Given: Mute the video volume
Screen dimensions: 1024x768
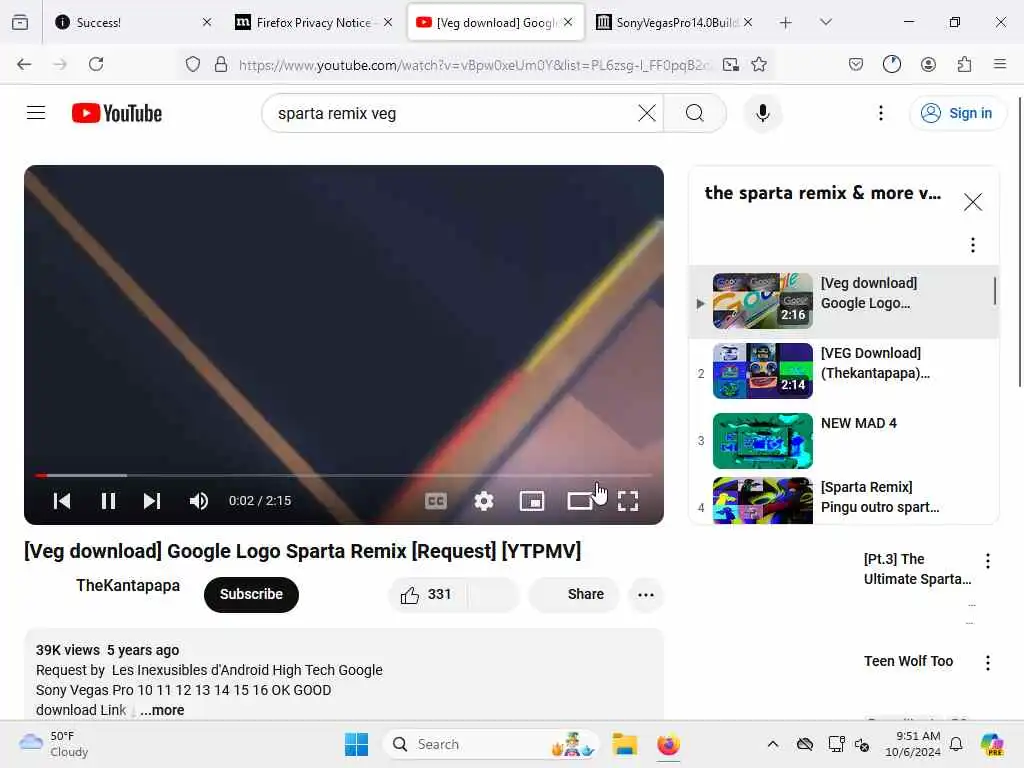Looking at the screenshot, I should 199,501.
